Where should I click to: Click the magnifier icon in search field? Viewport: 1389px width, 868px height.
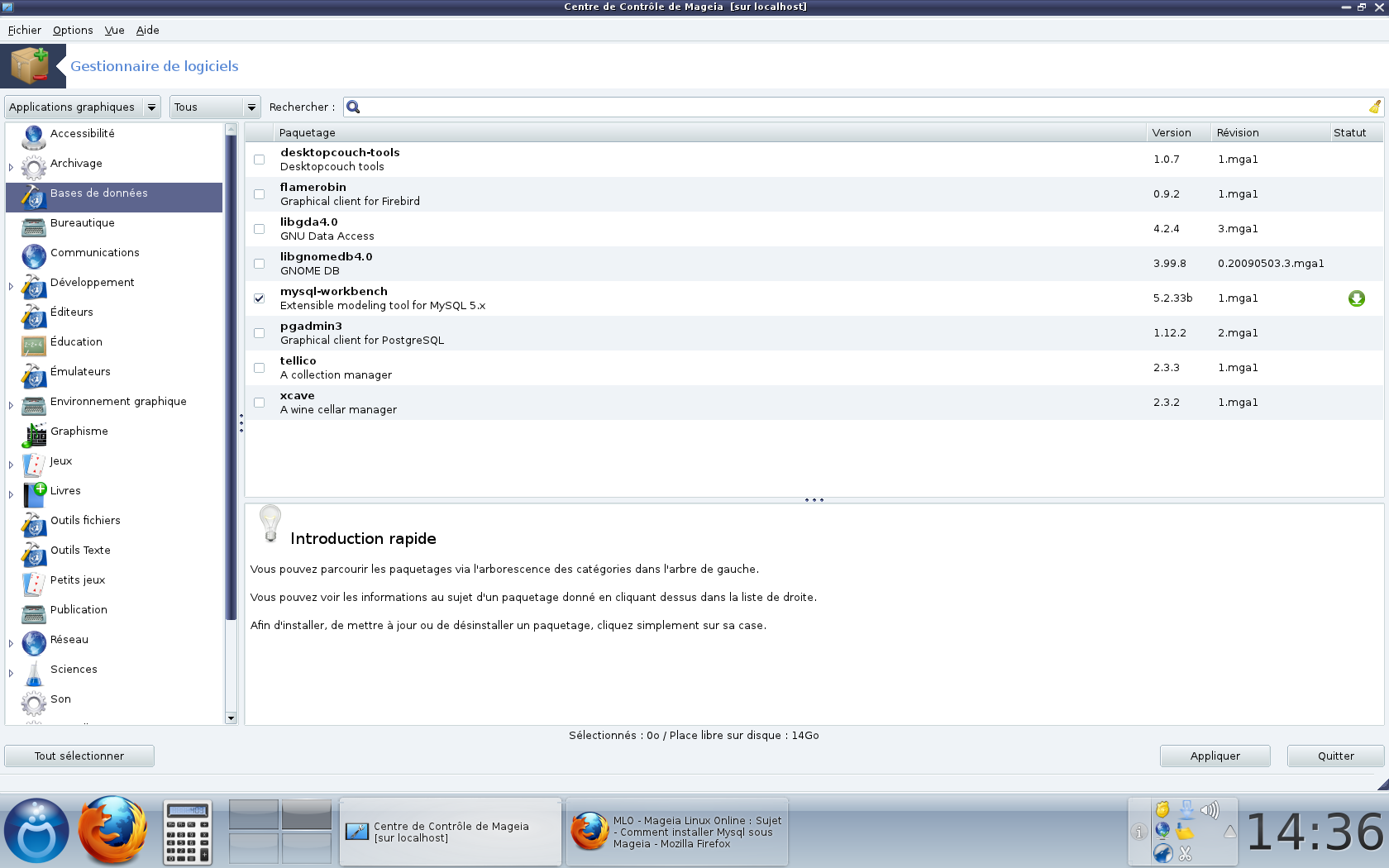(353, 107)
